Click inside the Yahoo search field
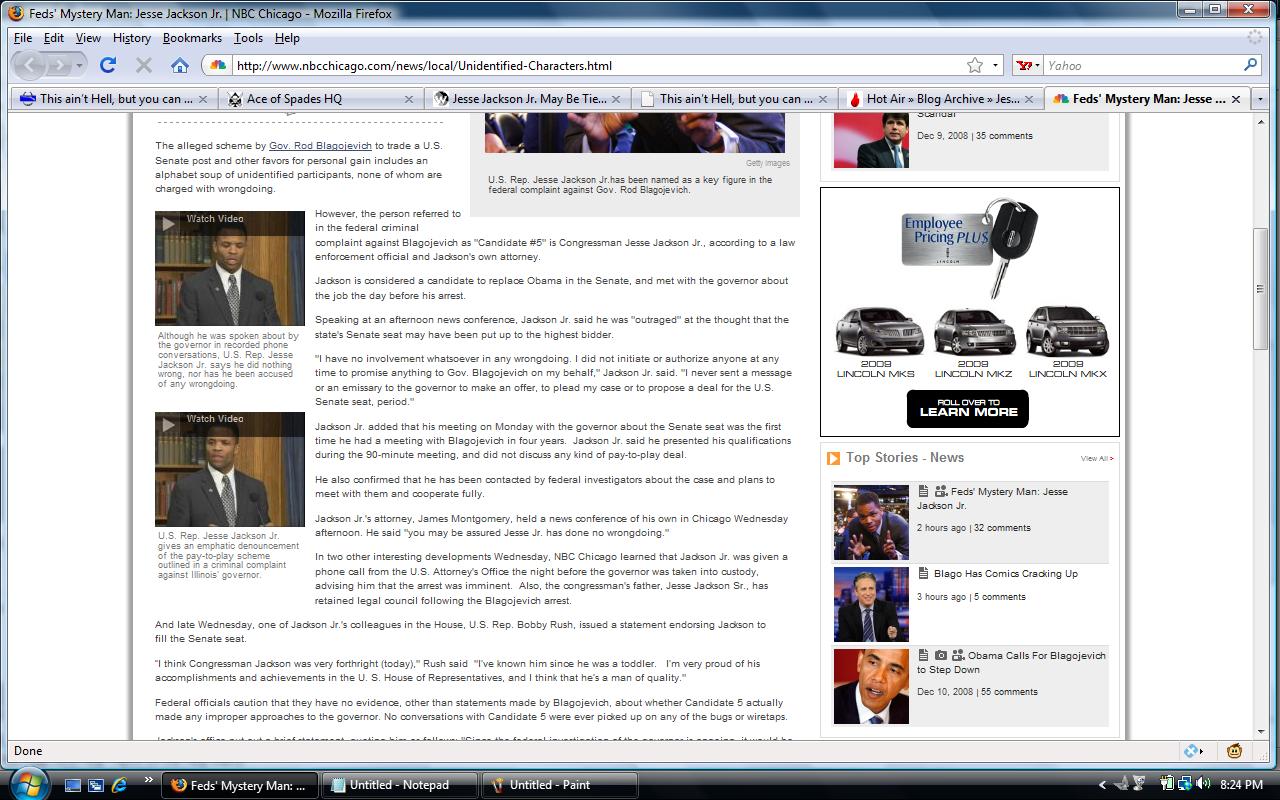This screenshot has width=1280, height=800. point(1140,66)
